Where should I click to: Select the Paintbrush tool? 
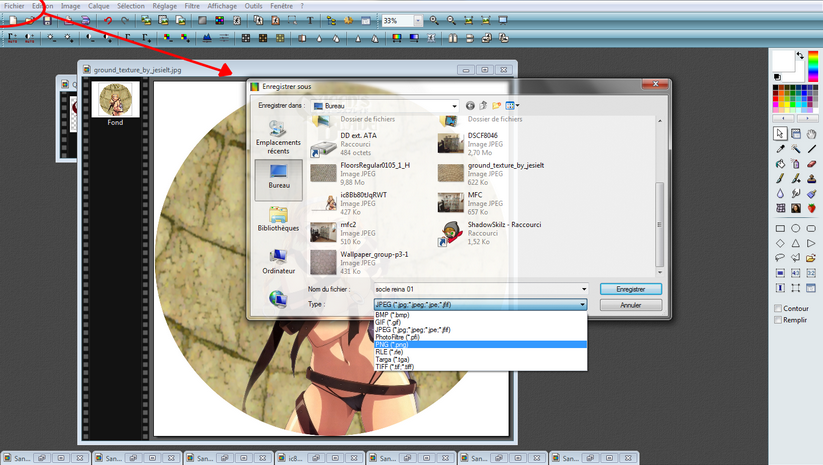pyautogui.click(x=780, y=178)
